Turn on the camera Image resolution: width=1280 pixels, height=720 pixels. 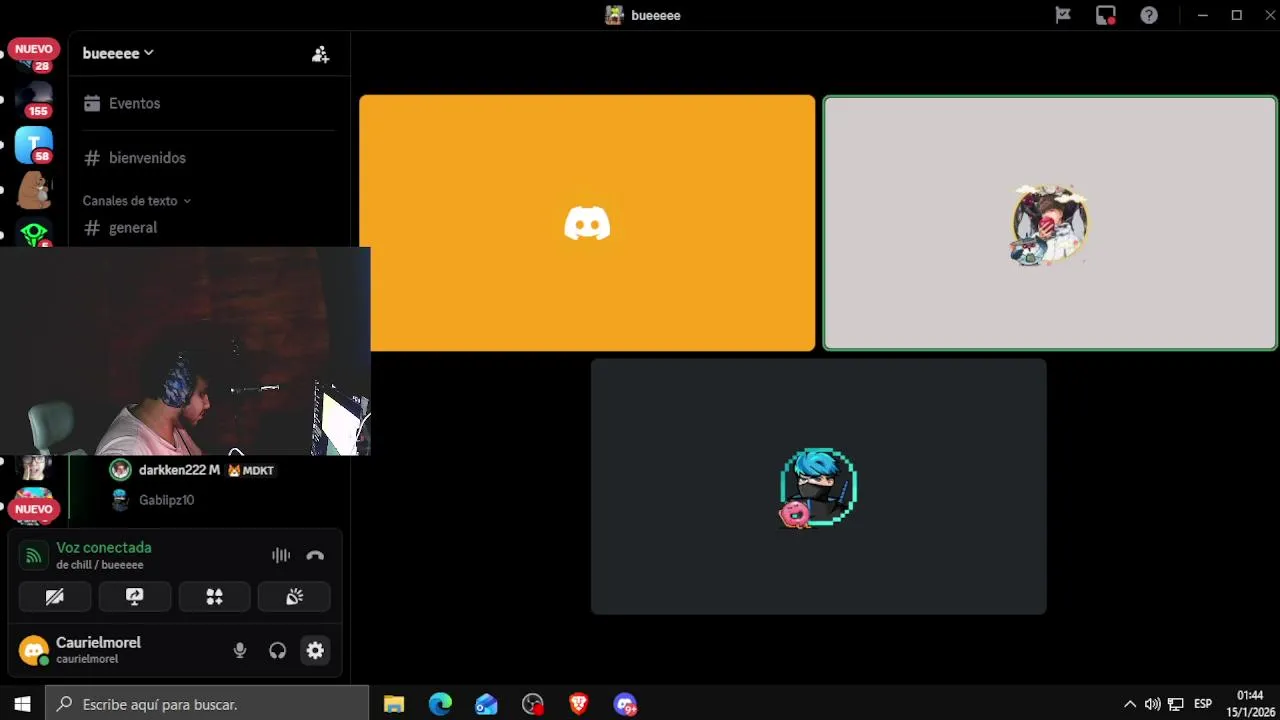55,597
